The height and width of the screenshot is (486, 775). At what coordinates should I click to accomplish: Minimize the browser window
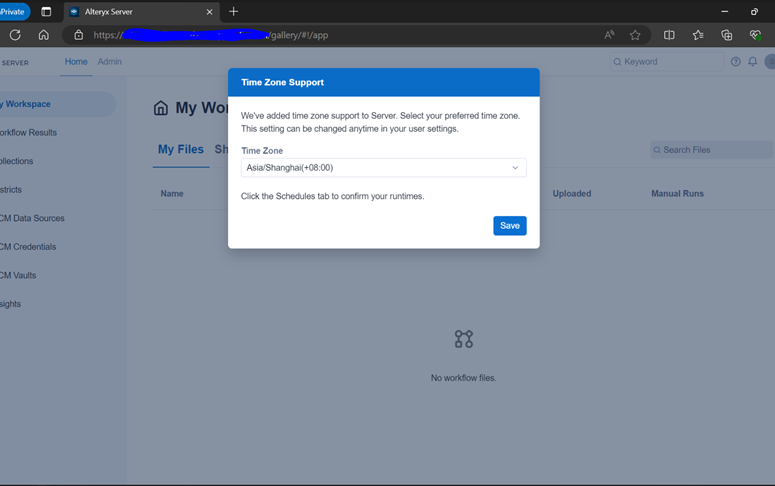click(725, 11)
